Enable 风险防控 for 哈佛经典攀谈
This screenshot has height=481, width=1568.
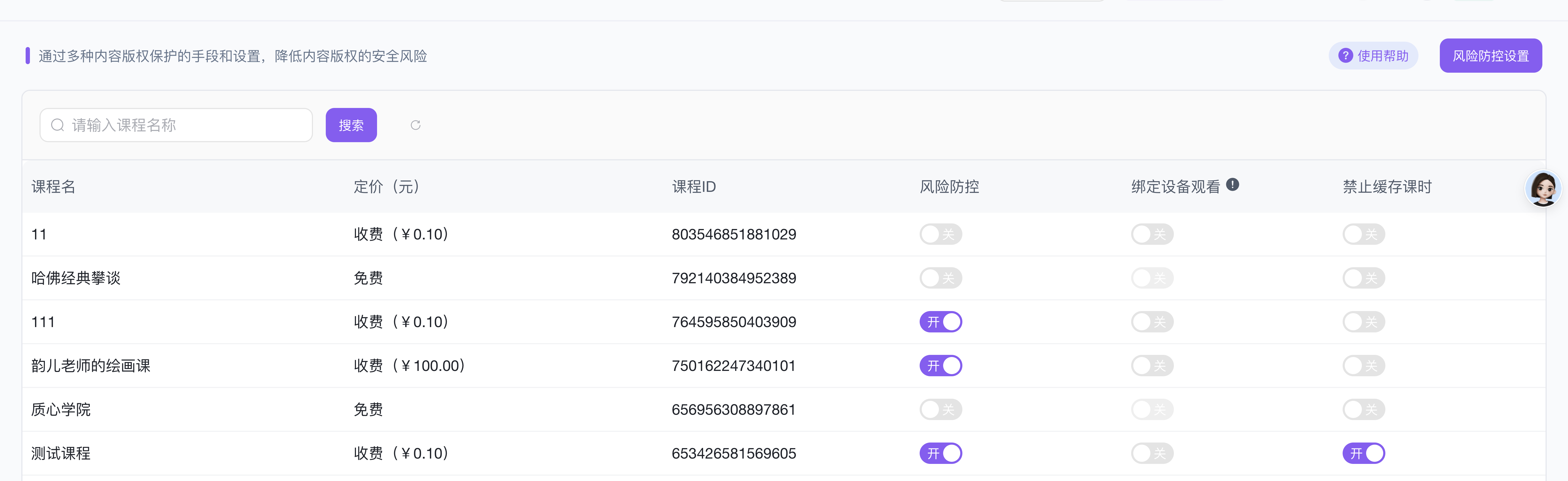coord(940,278)
